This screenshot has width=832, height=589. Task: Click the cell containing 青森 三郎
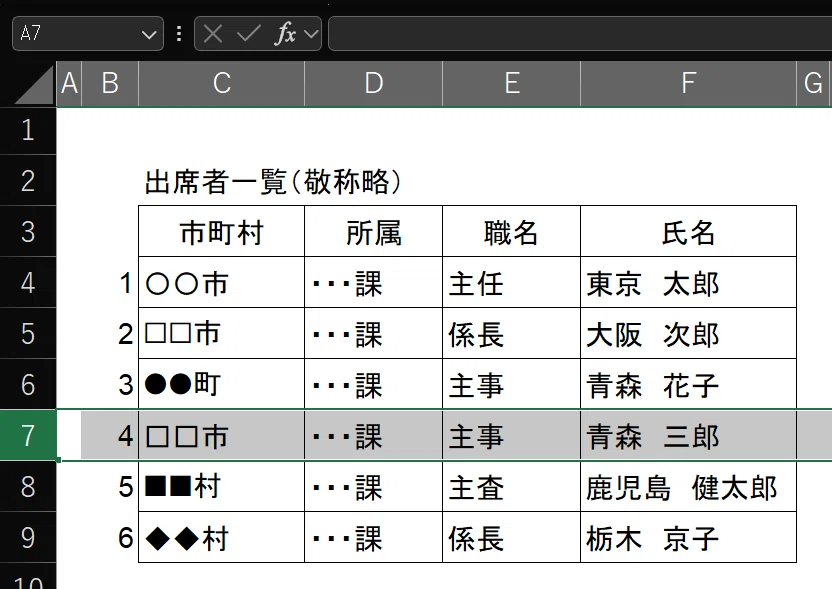tap(688, 435)
